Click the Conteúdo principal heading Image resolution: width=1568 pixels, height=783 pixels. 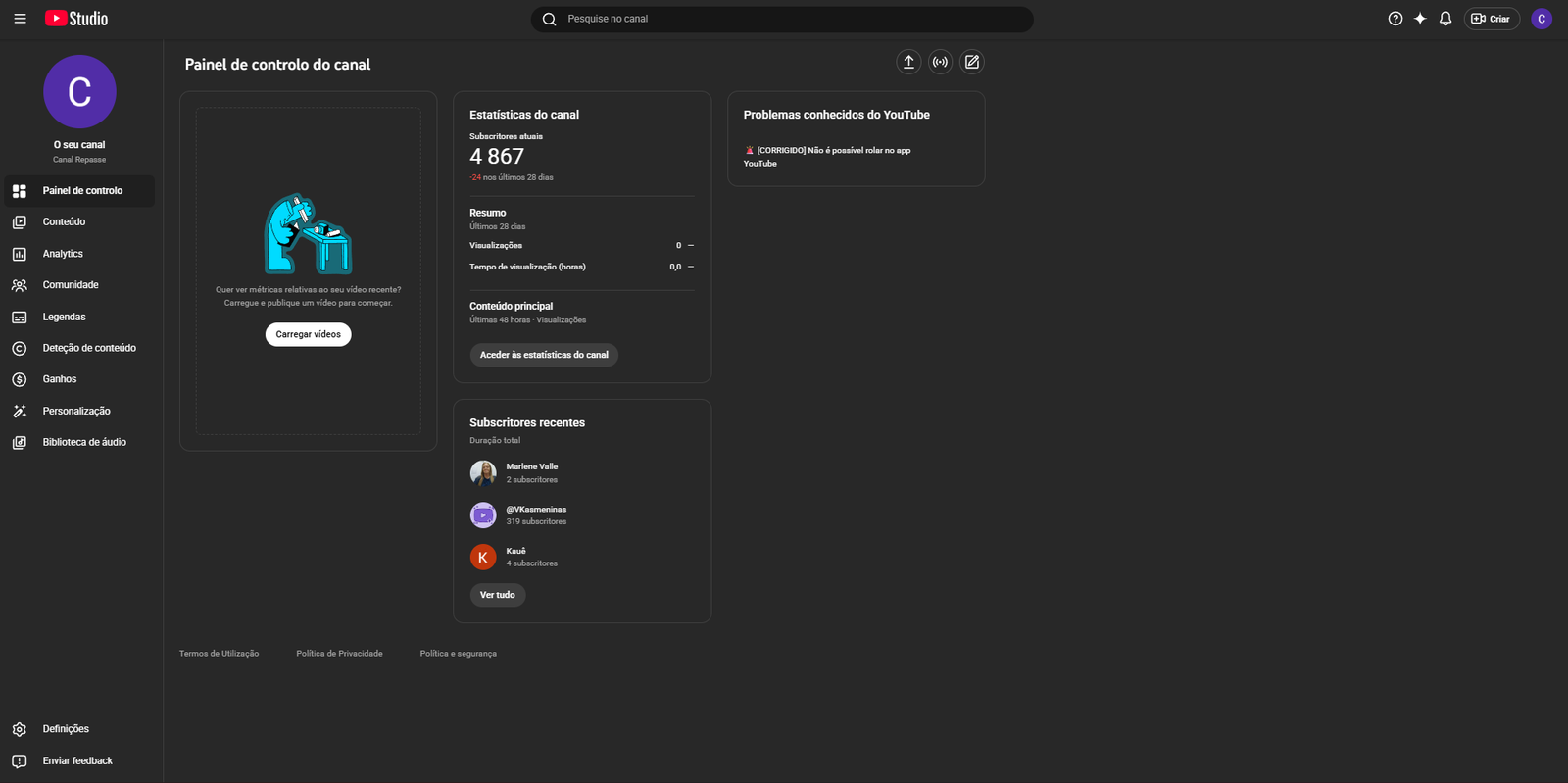pos(512,306)
